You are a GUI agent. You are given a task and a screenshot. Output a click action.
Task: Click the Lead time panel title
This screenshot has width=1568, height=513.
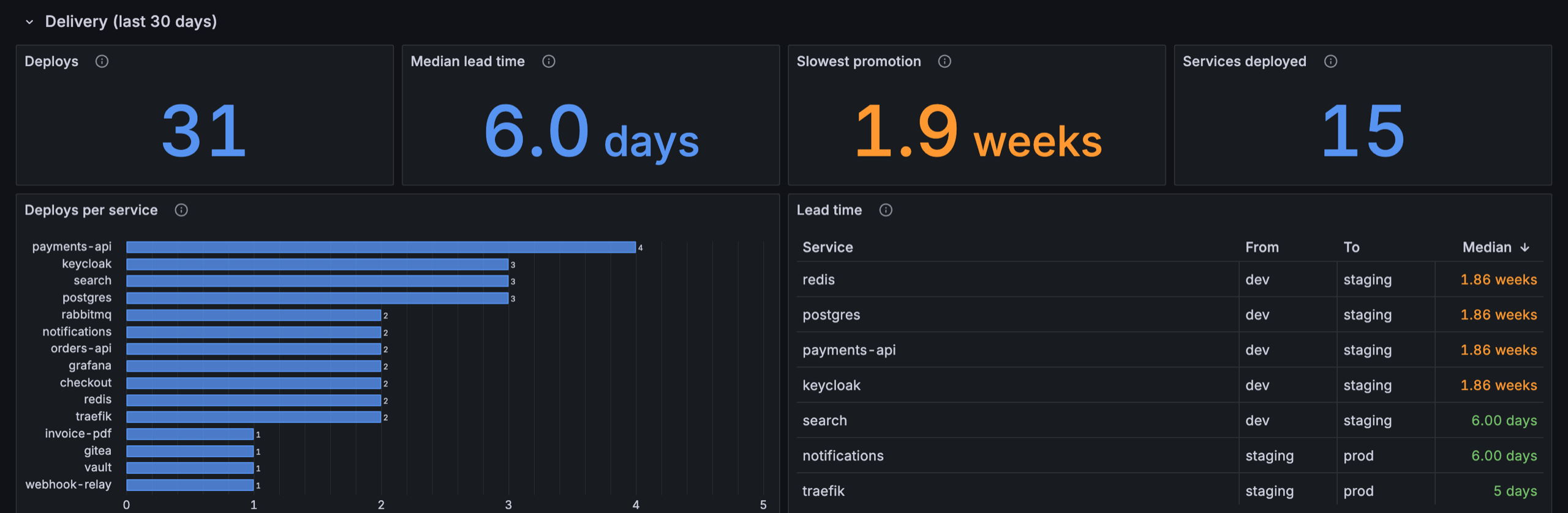[829, 210]
